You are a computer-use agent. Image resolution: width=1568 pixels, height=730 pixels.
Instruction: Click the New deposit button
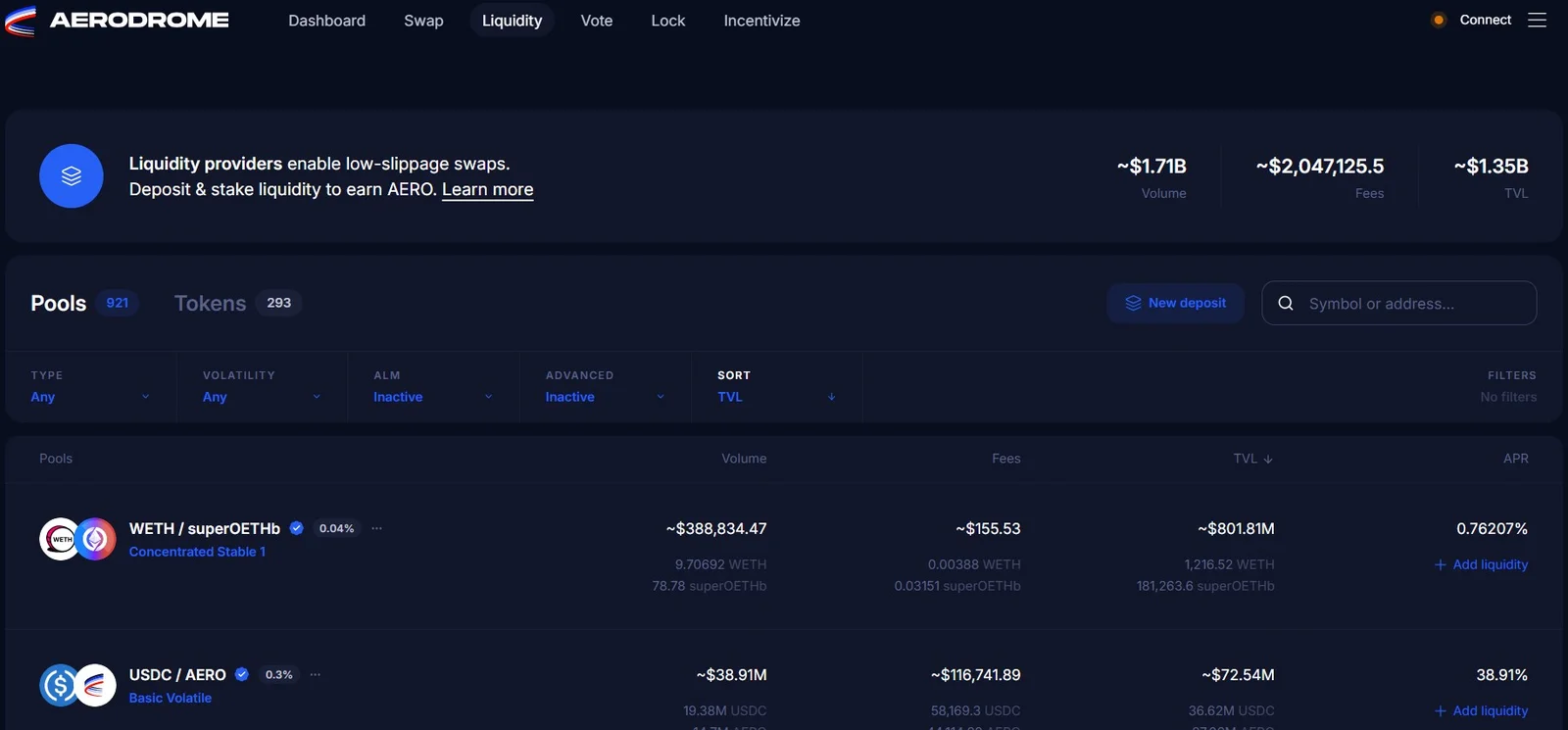(x=1176, y=303)
